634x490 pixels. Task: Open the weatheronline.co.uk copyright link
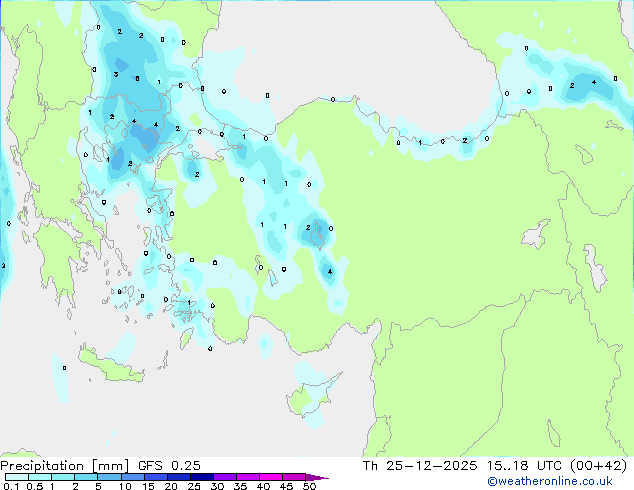tap(550, 481)
